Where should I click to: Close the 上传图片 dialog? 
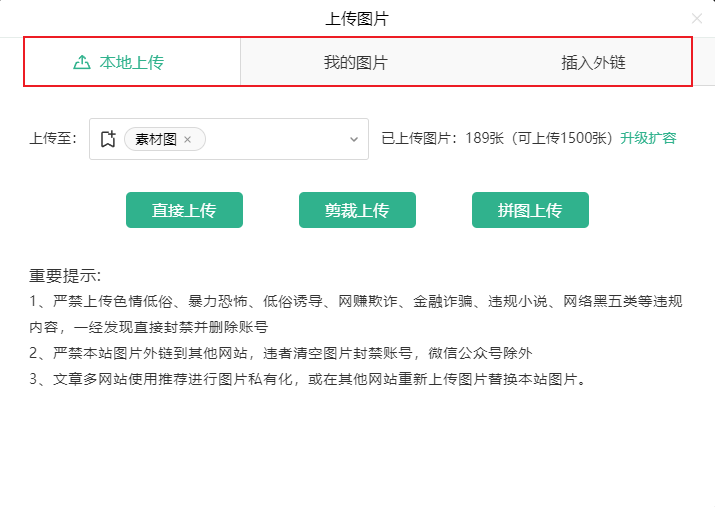(x=697, y=18)
